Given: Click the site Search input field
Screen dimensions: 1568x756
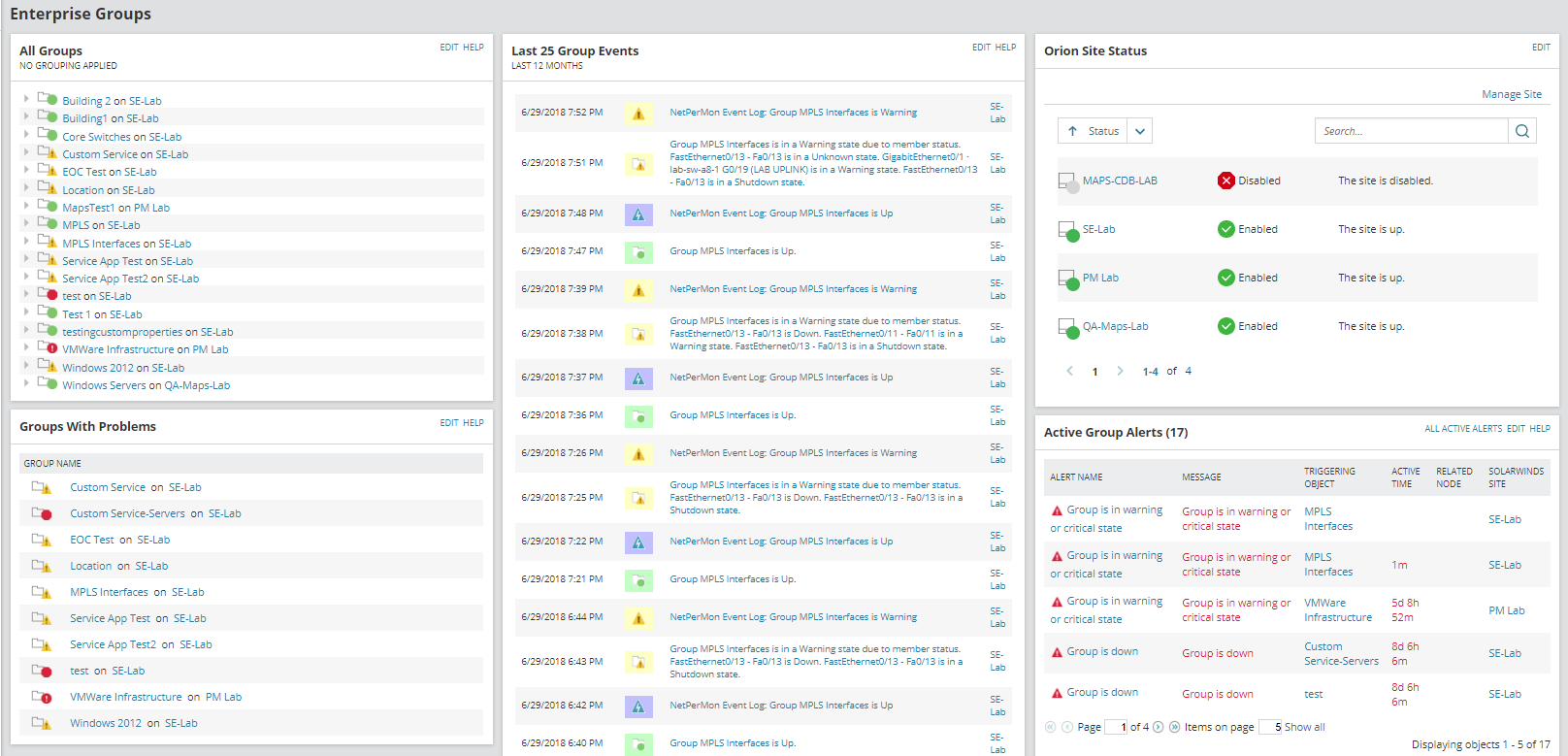Looking at the screenshot, I should [x=1412, y=131].
